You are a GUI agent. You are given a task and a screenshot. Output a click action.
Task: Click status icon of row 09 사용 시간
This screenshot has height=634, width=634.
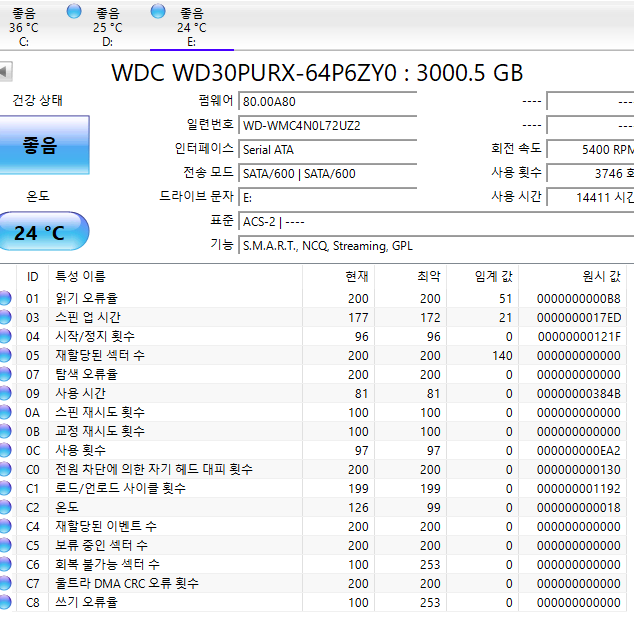[5, 393]
